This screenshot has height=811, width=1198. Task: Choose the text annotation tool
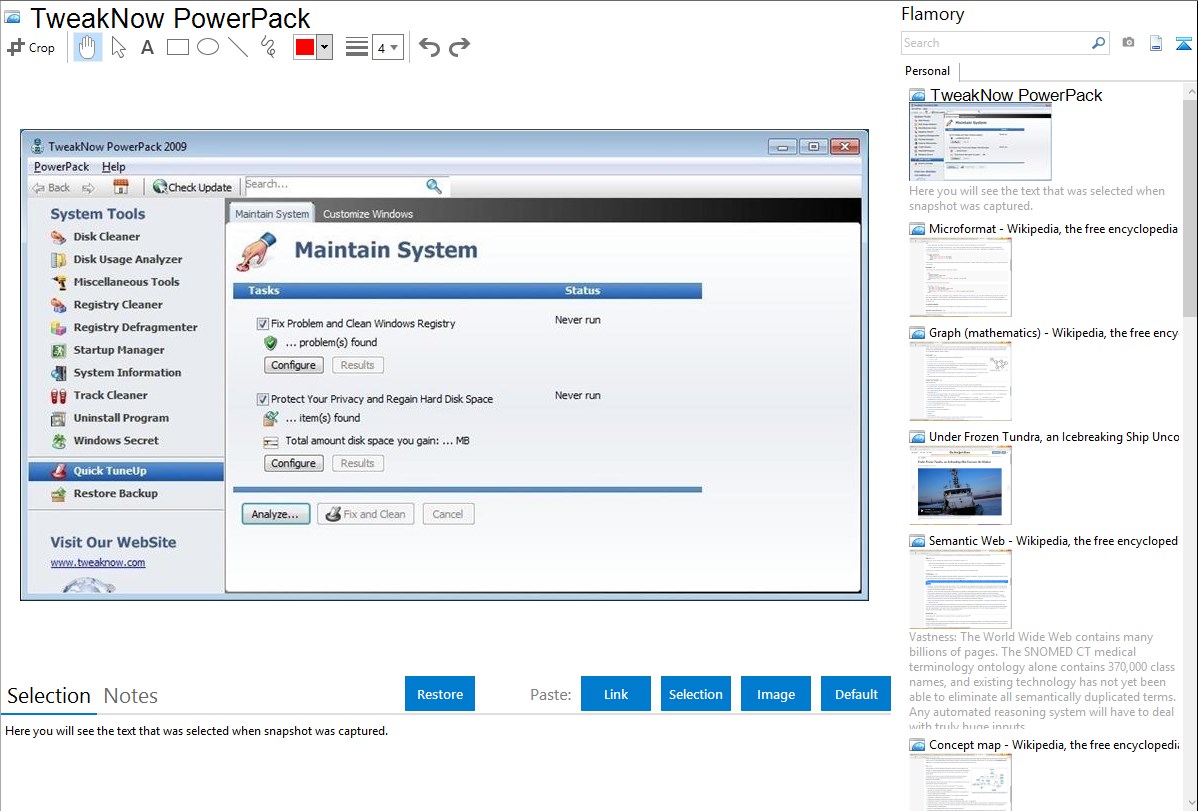(x=147, y=47)
